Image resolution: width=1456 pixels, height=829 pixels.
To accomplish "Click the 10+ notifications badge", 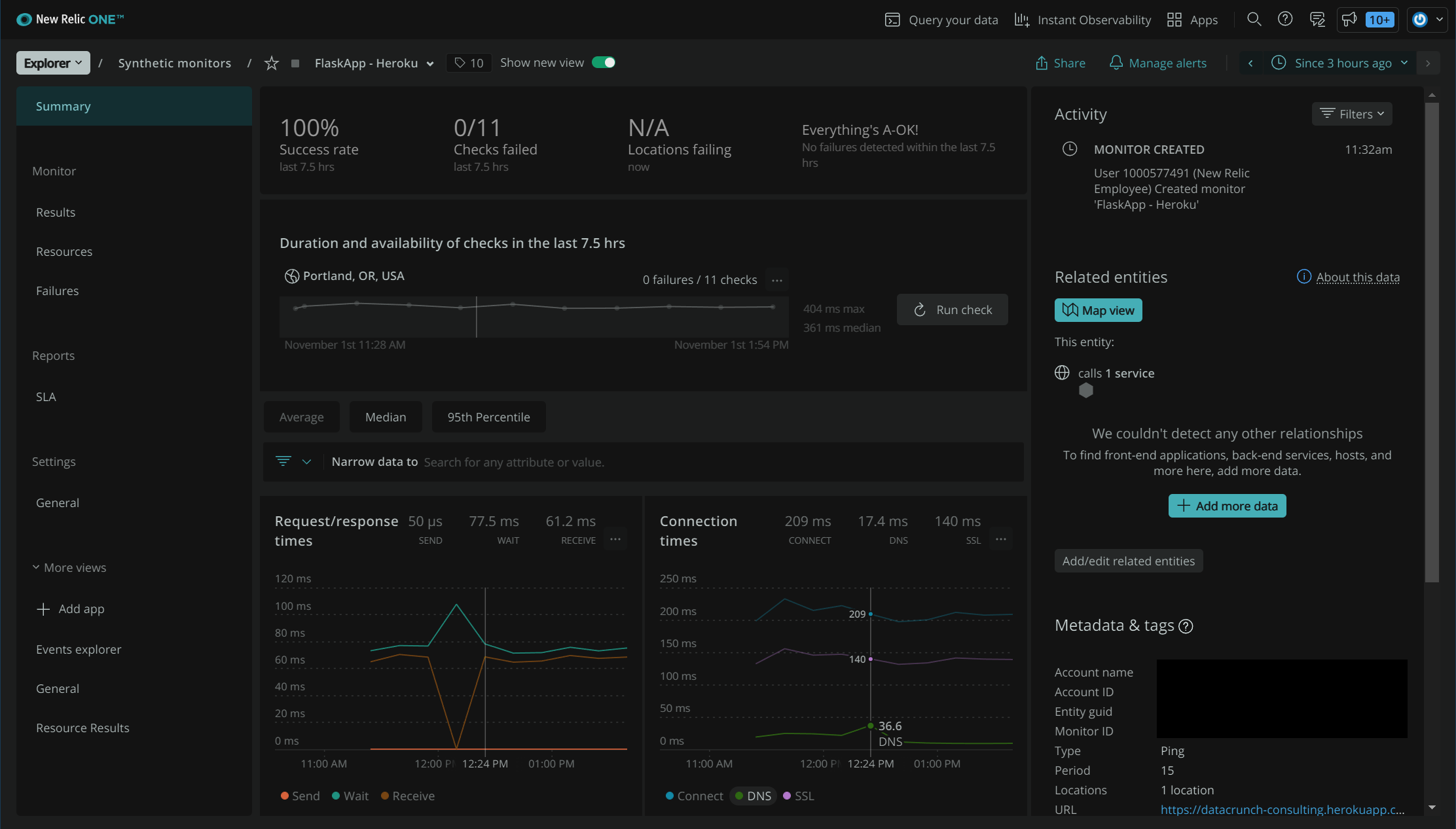I will click(1379, 20).
